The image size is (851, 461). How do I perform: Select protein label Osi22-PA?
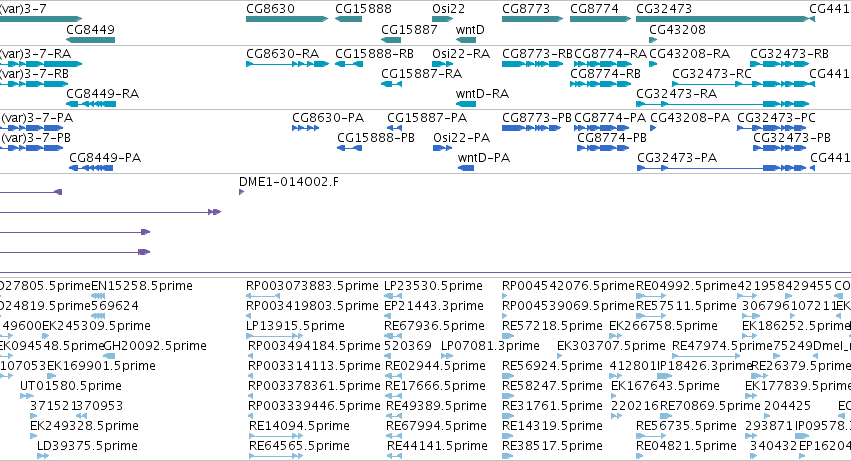[461, 138]
